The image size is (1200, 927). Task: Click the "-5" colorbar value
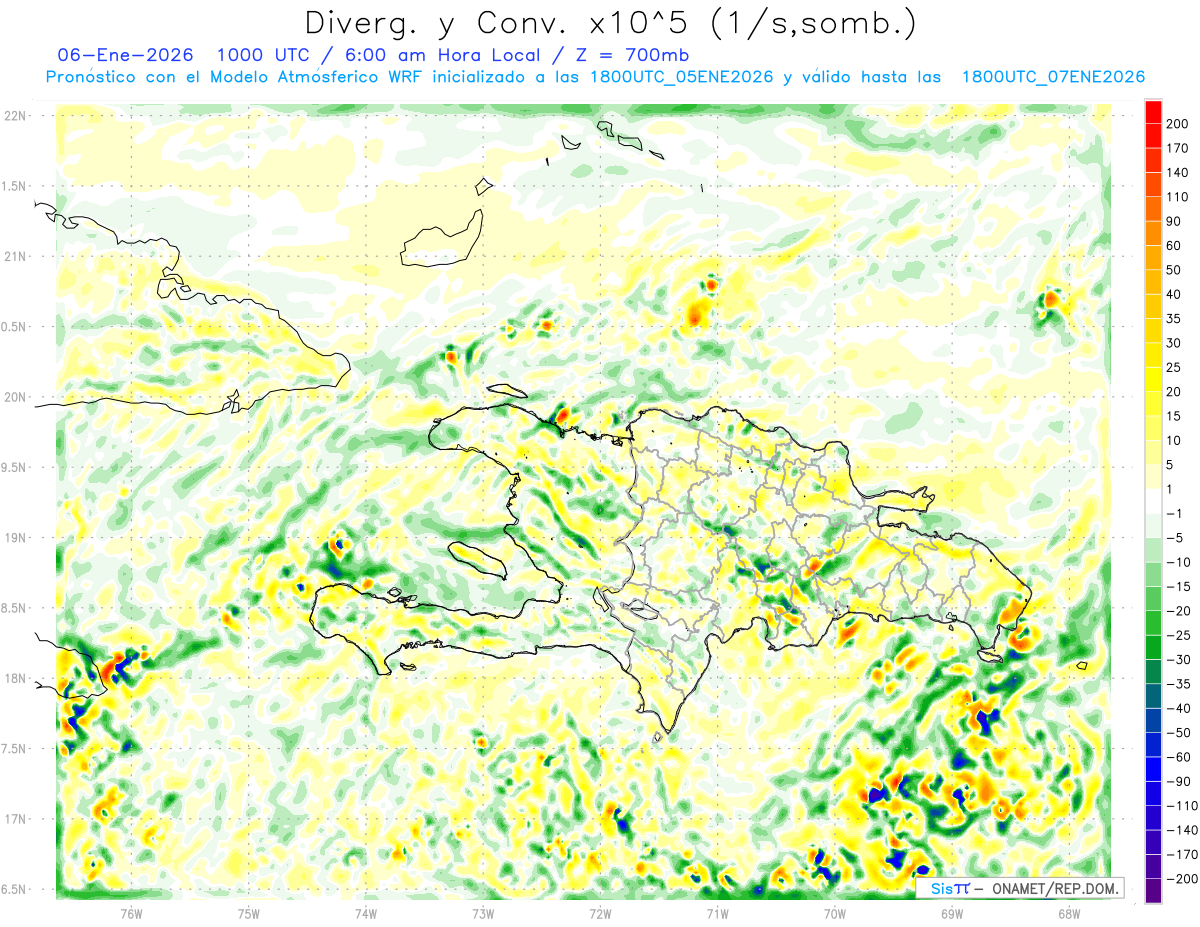coord(1174,538)
